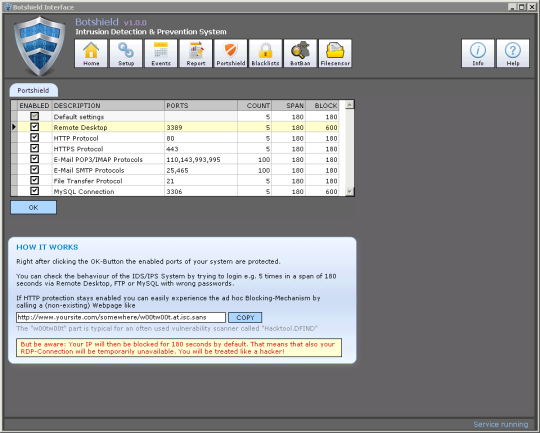
Task: Select the Portshield tab
Action: point(33,90)
